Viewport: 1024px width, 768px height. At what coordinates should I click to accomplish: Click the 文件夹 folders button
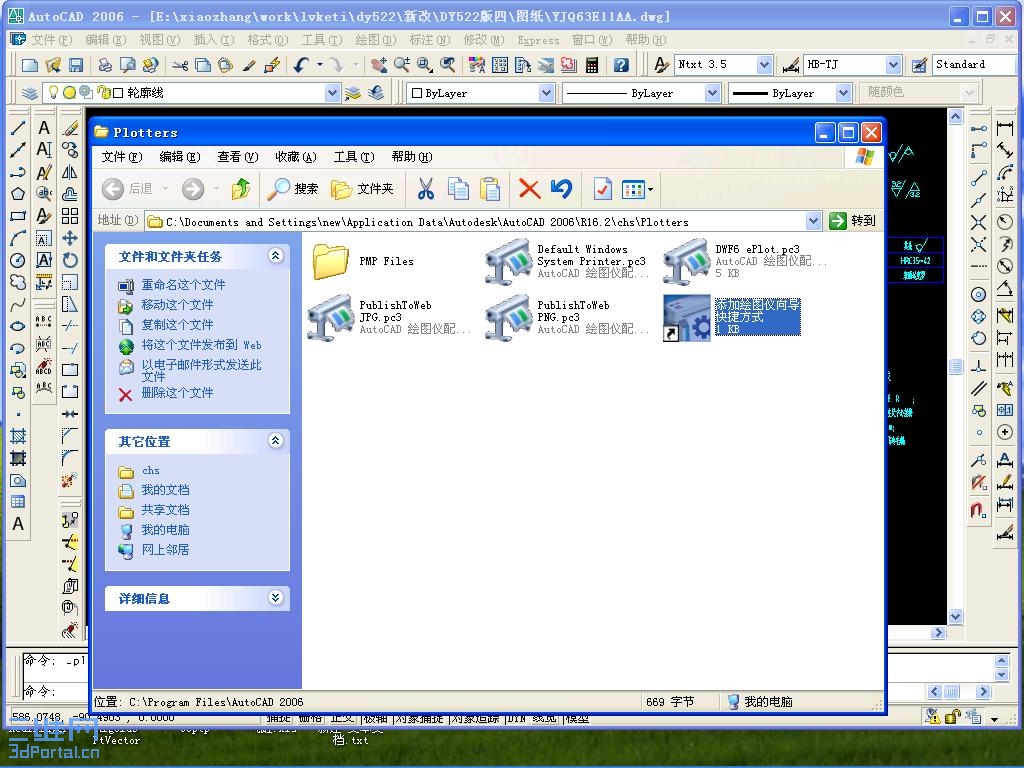point(362,189)
